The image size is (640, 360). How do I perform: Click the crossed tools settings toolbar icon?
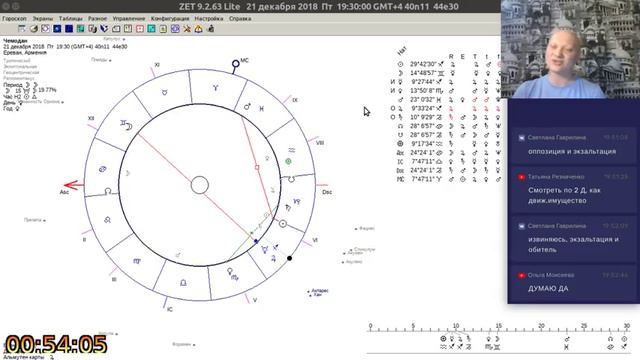pyautogui.click(x=187, y=29)
